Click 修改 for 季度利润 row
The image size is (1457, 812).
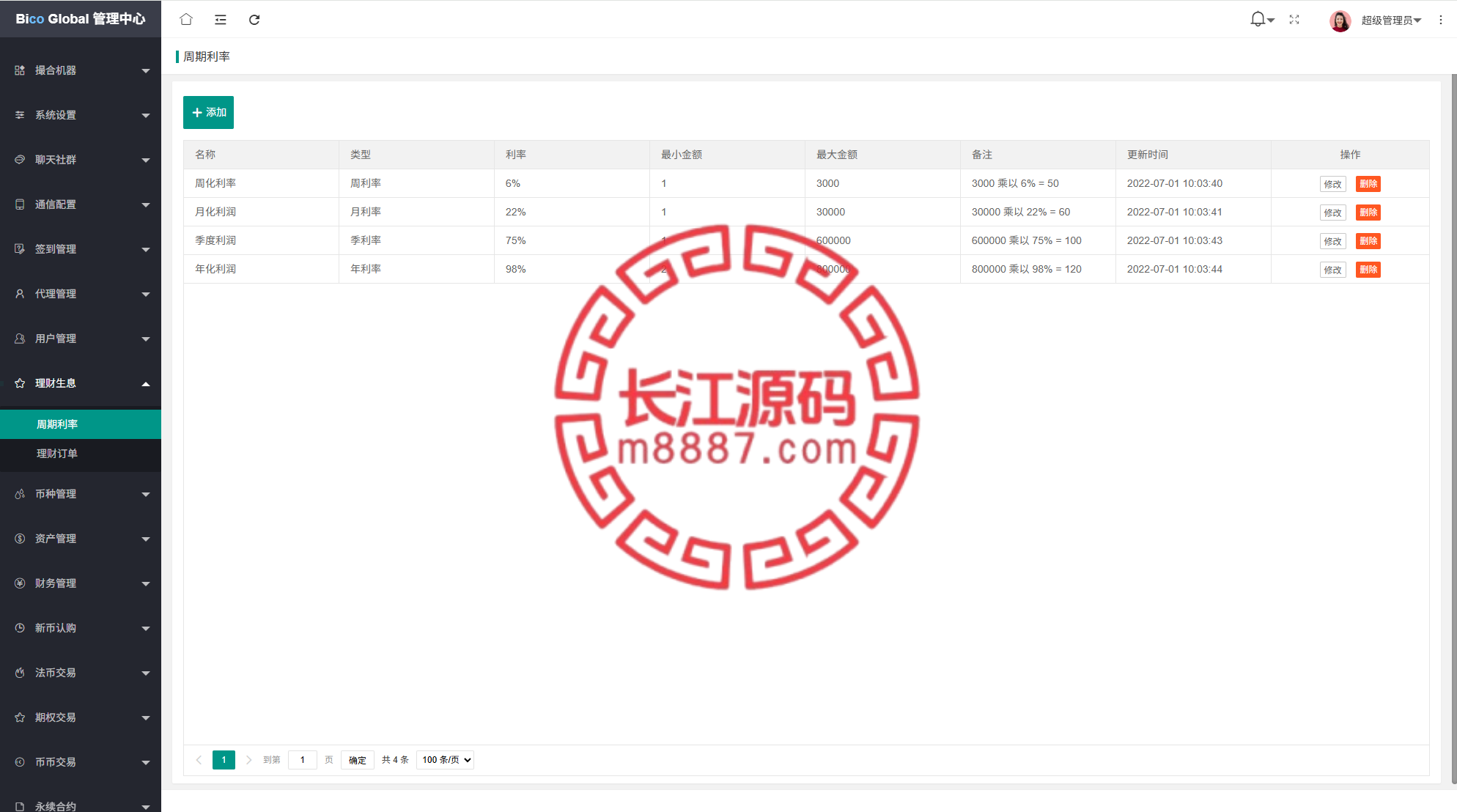tap(1333, 241)
